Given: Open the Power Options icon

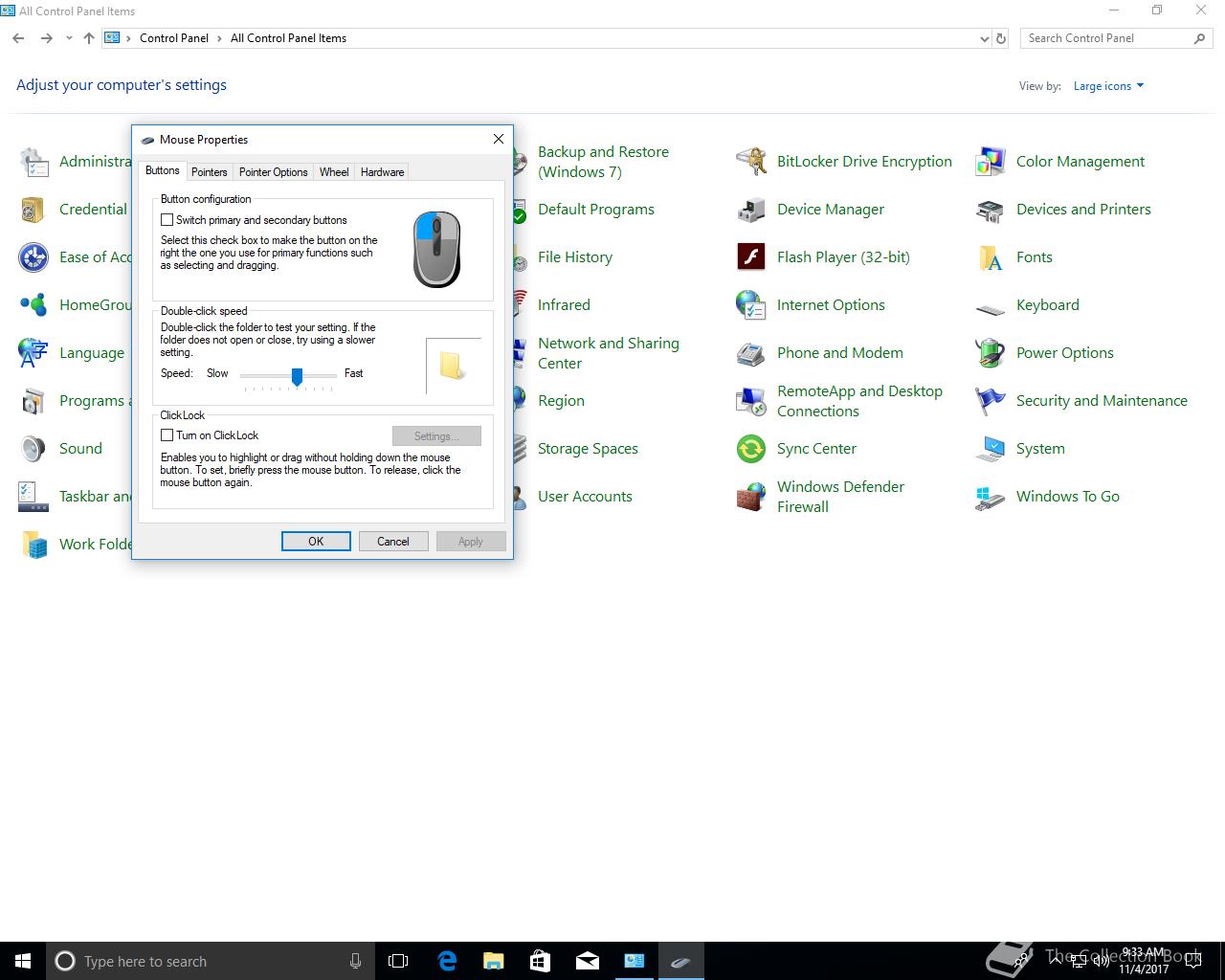Looking at the screenshot, I should pyautogui.click(x=990, y=353).
